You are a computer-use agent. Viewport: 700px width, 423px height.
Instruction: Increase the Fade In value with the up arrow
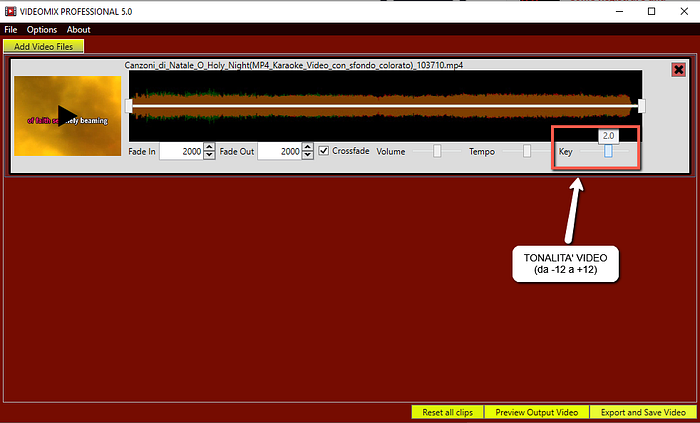point(209,147)
